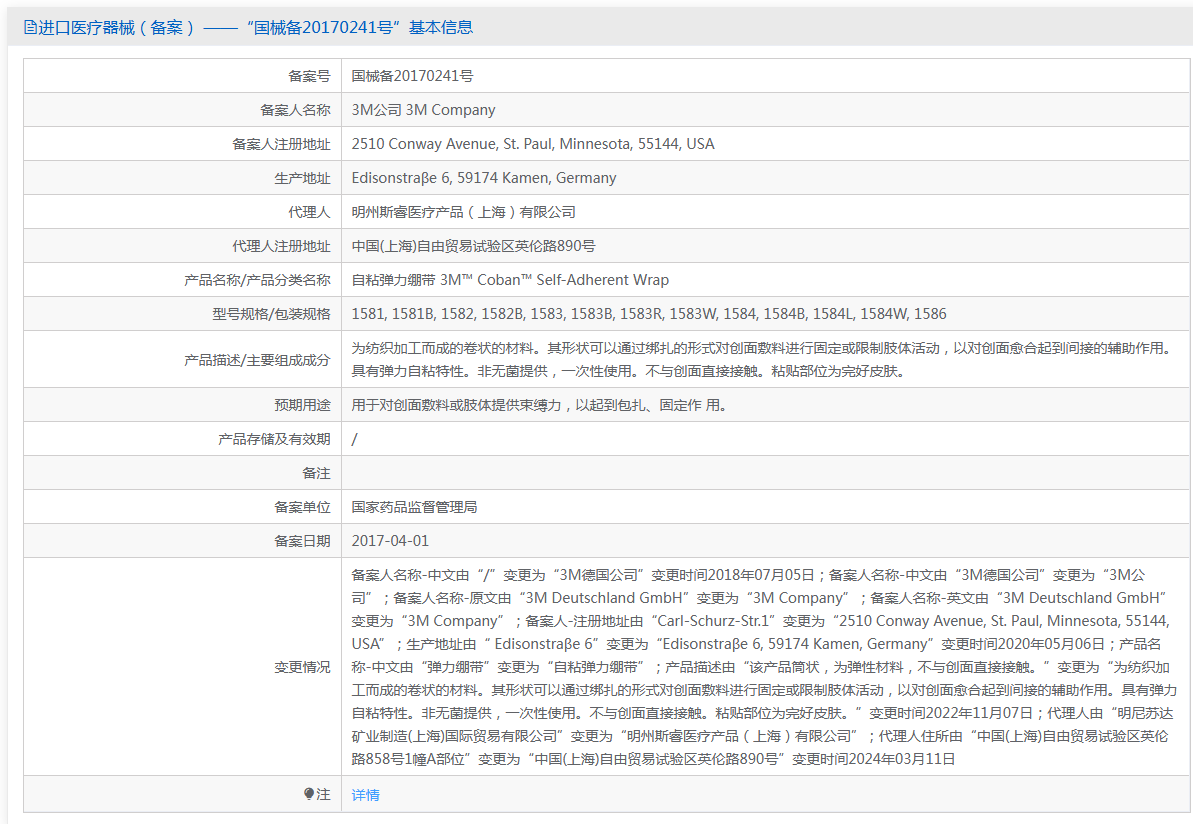The image size is (1193, 824).
Task: Click the 代理人 label
Action: [309, 212]
